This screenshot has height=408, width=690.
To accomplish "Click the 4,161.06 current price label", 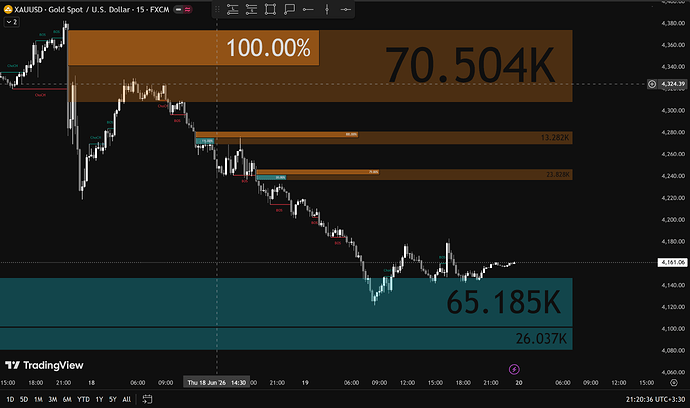I will pos(672,262).
